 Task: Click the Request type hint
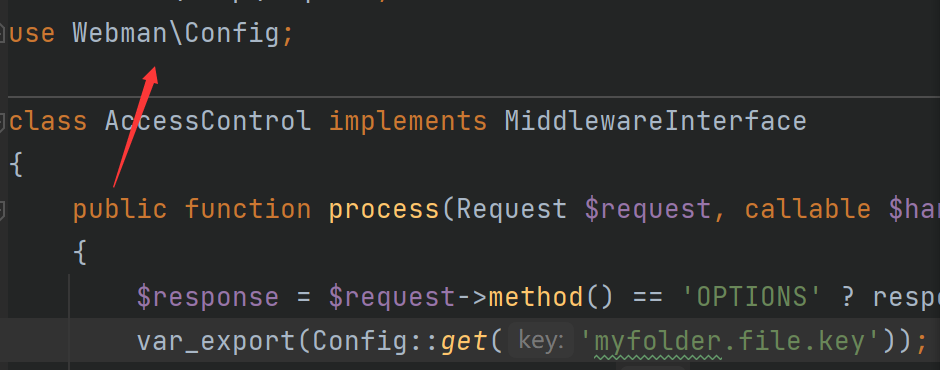[x=511, y=210]
